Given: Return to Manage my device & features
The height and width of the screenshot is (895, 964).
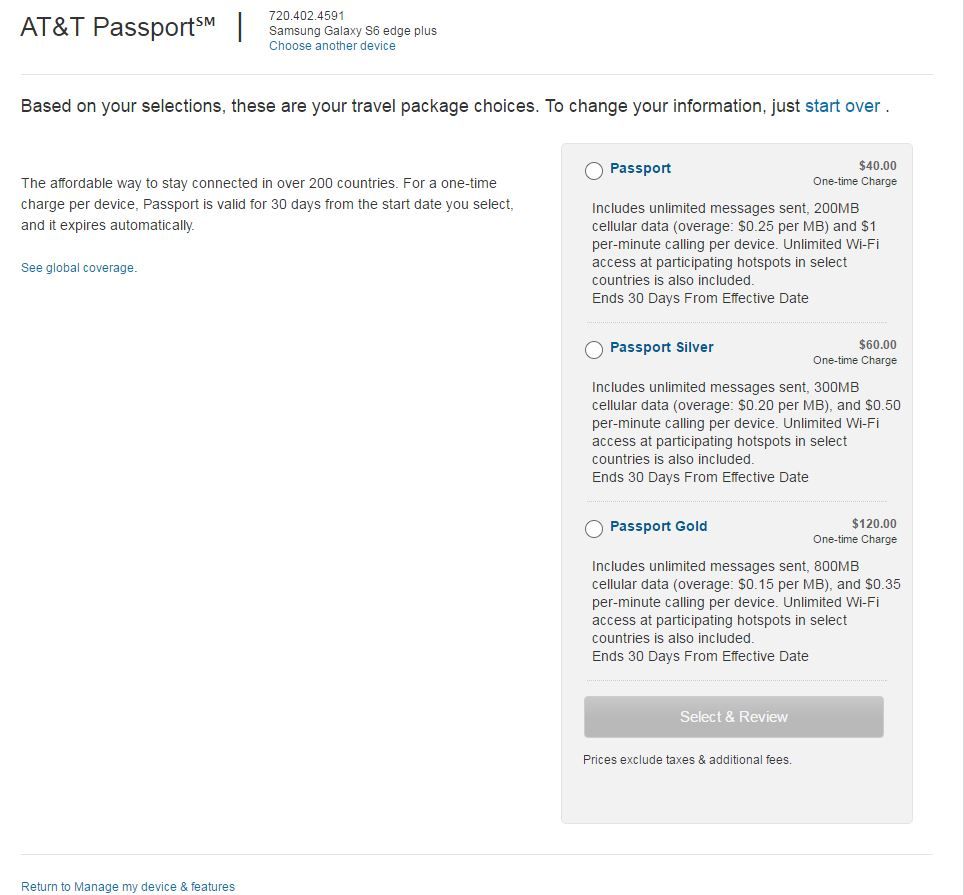Looking at the screenshot, I should pyautogui.click(x=128, y=887).
